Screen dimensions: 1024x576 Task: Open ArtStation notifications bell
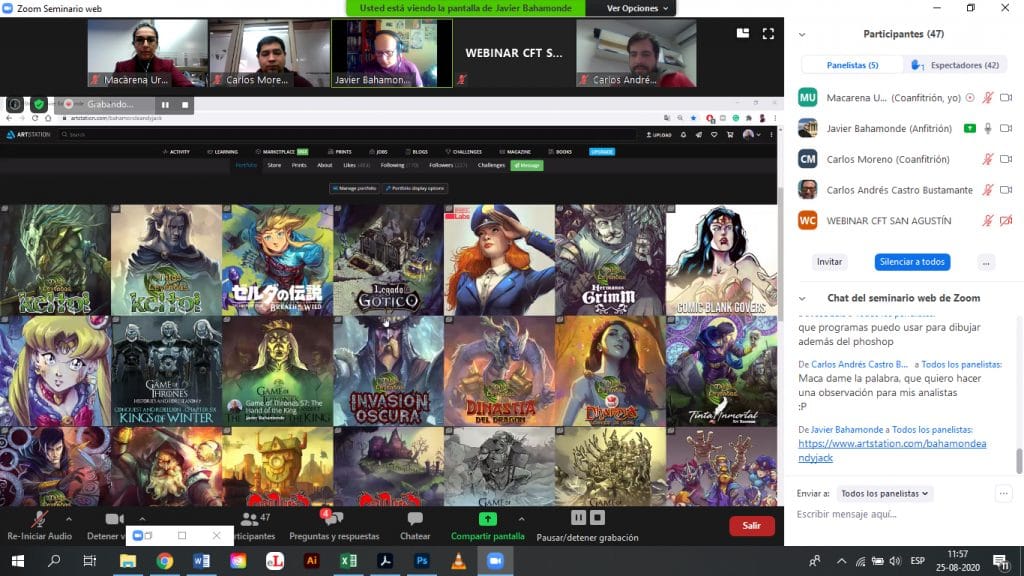pyautogui.click(x=683, y=135)
